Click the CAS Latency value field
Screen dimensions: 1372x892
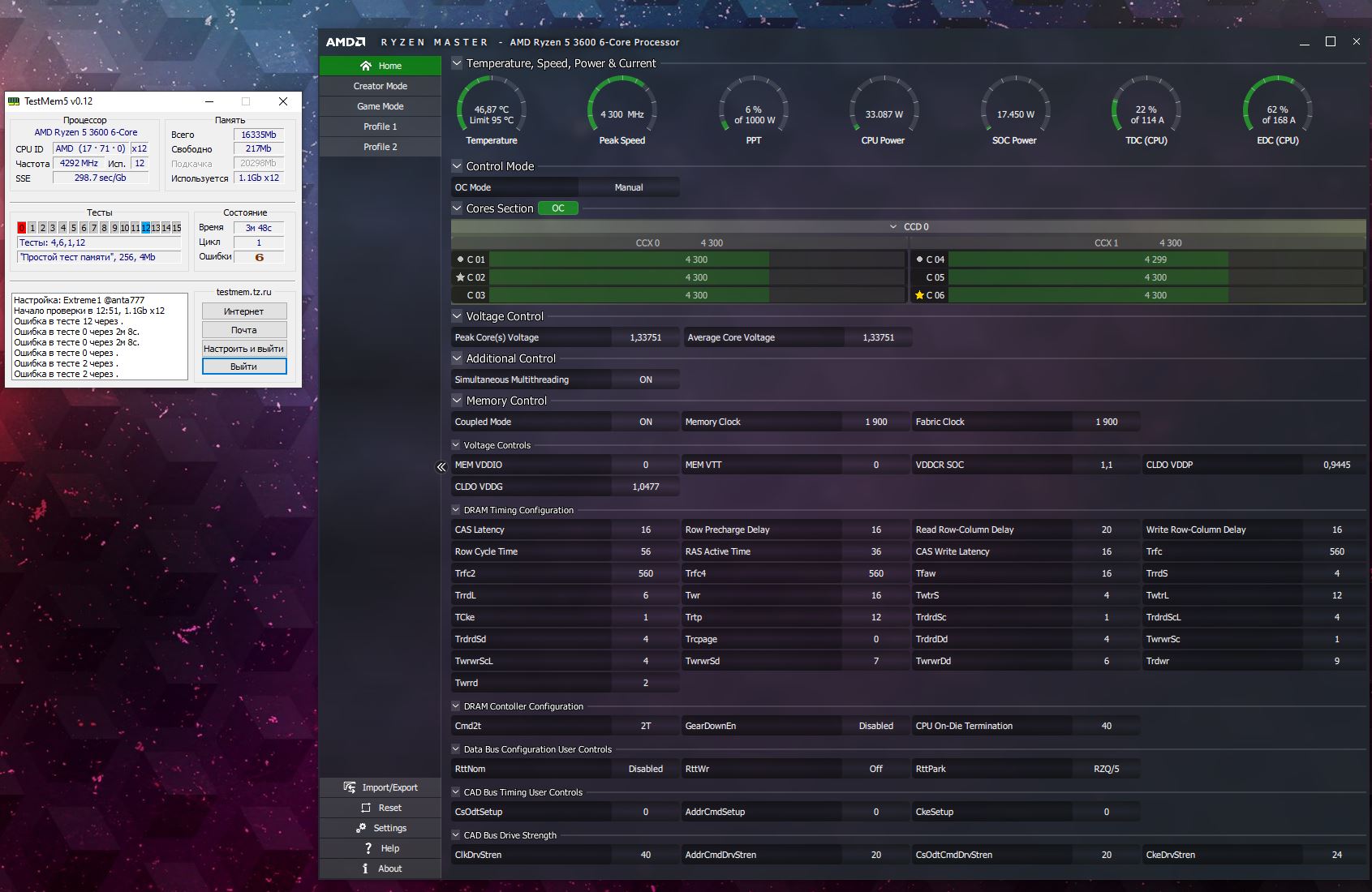point(646,530)
